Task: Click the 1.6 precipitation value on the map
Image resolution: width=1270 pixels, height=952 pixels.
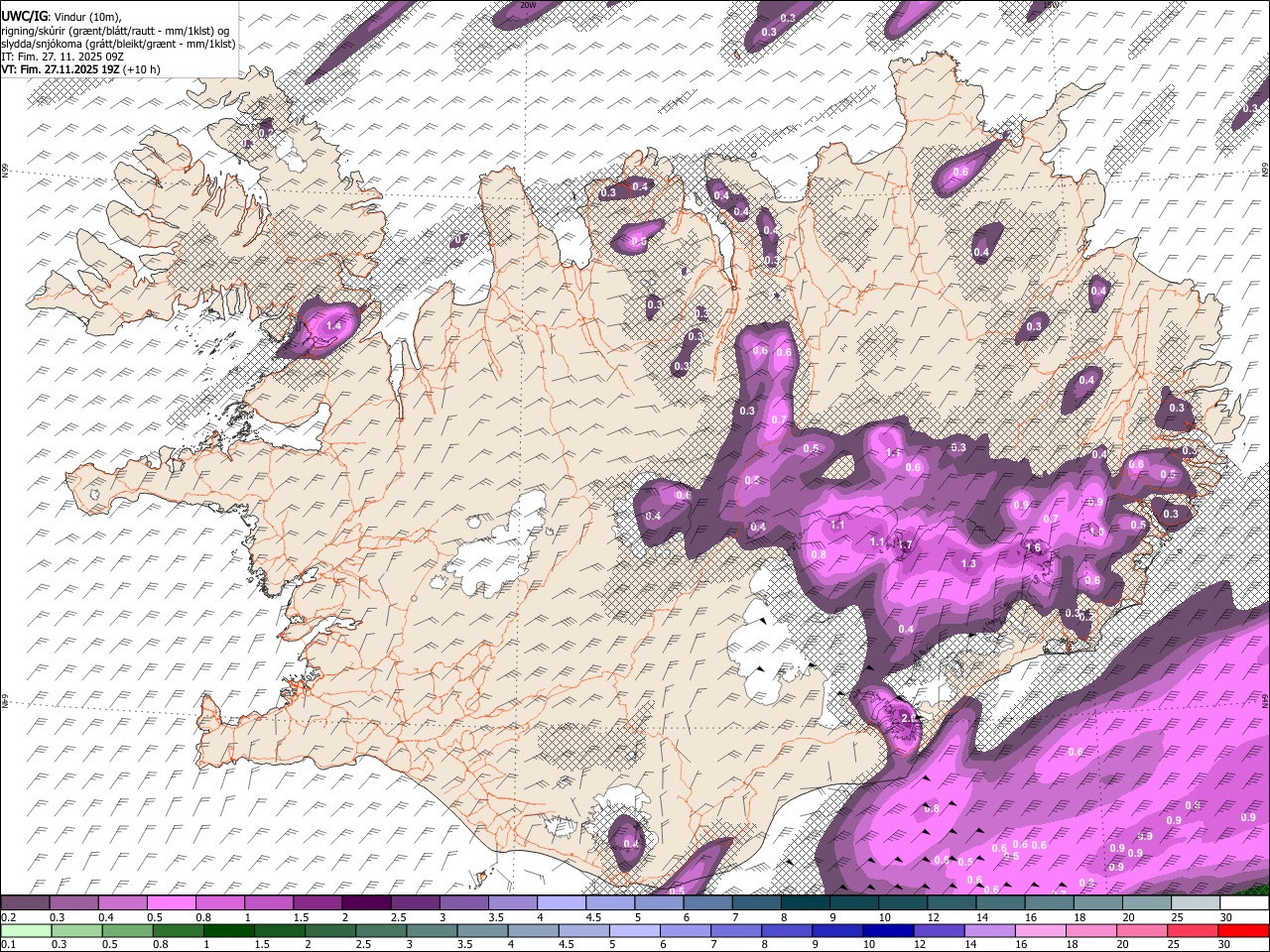Action: 1033,547
